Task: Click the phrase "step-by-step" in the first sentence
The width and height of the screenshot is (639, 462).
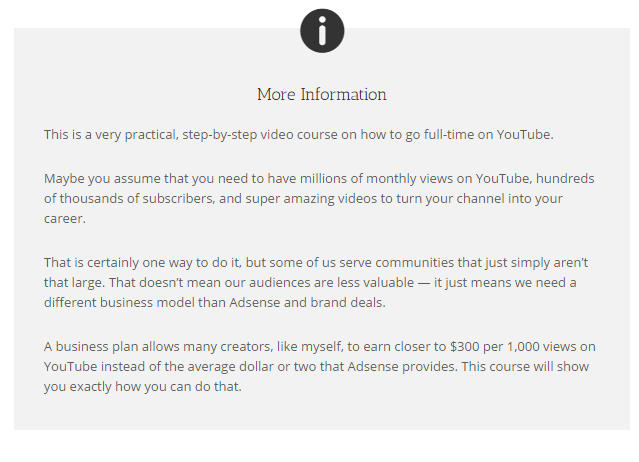Action: point(218,134)
